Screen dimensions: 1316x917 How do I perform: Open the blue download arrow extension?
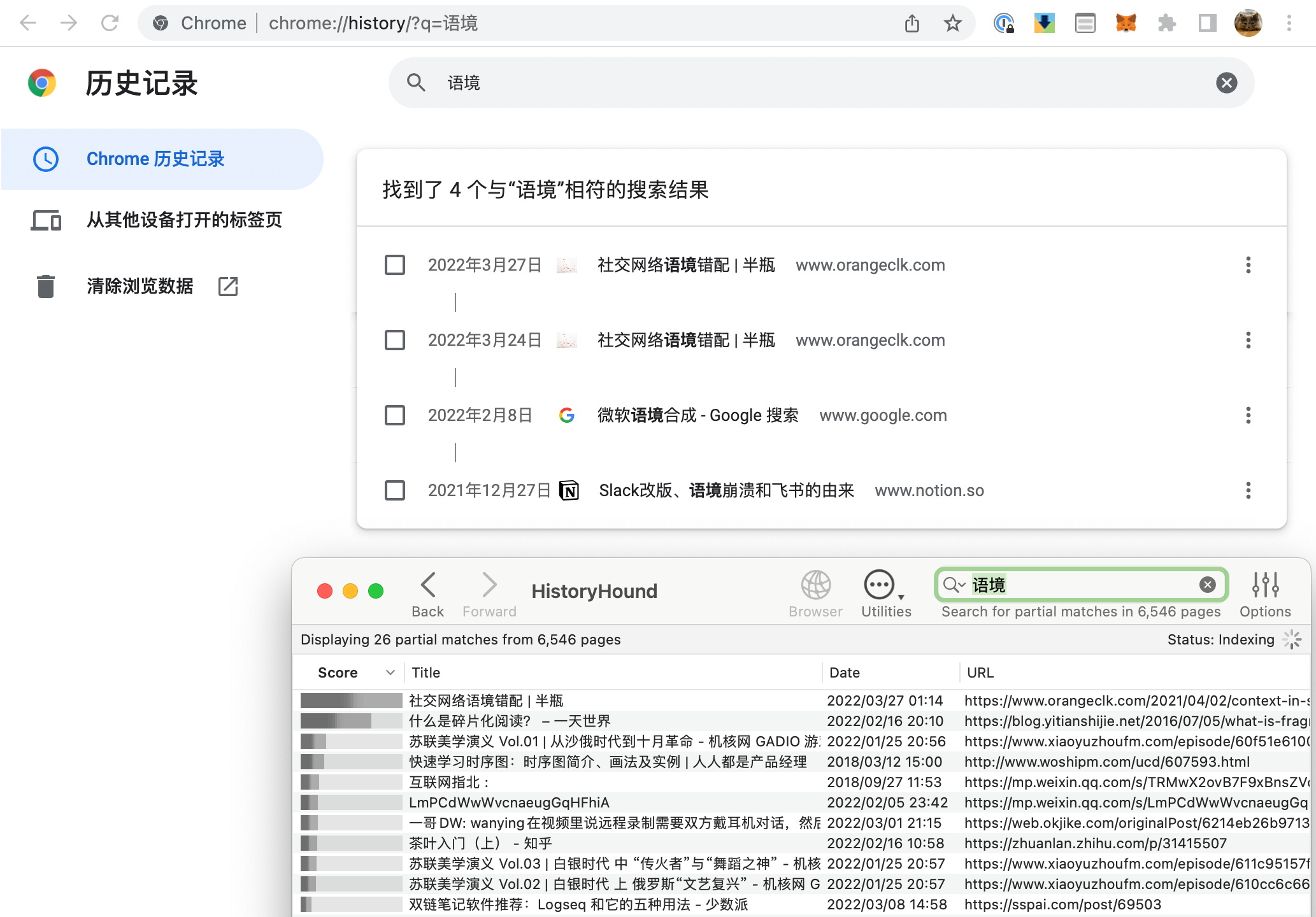pos(1045,24)
